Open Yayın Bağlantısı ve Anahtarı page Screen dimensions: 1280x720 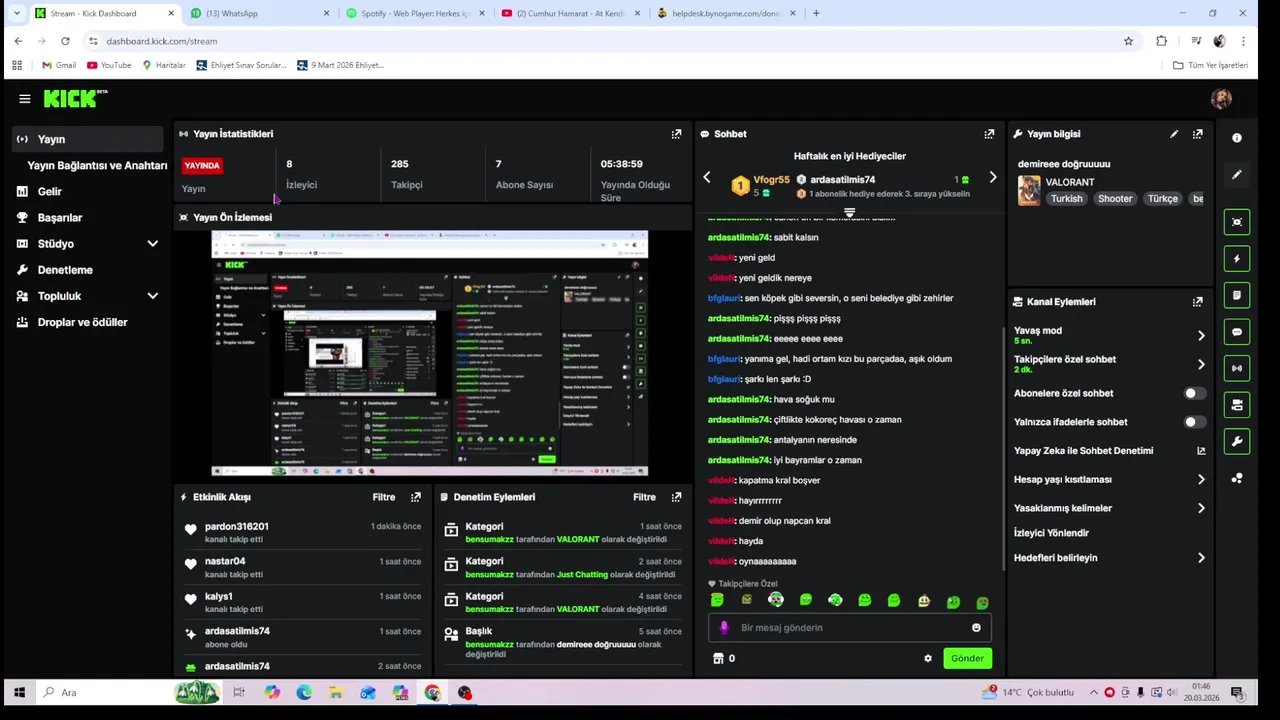[97, 165]
